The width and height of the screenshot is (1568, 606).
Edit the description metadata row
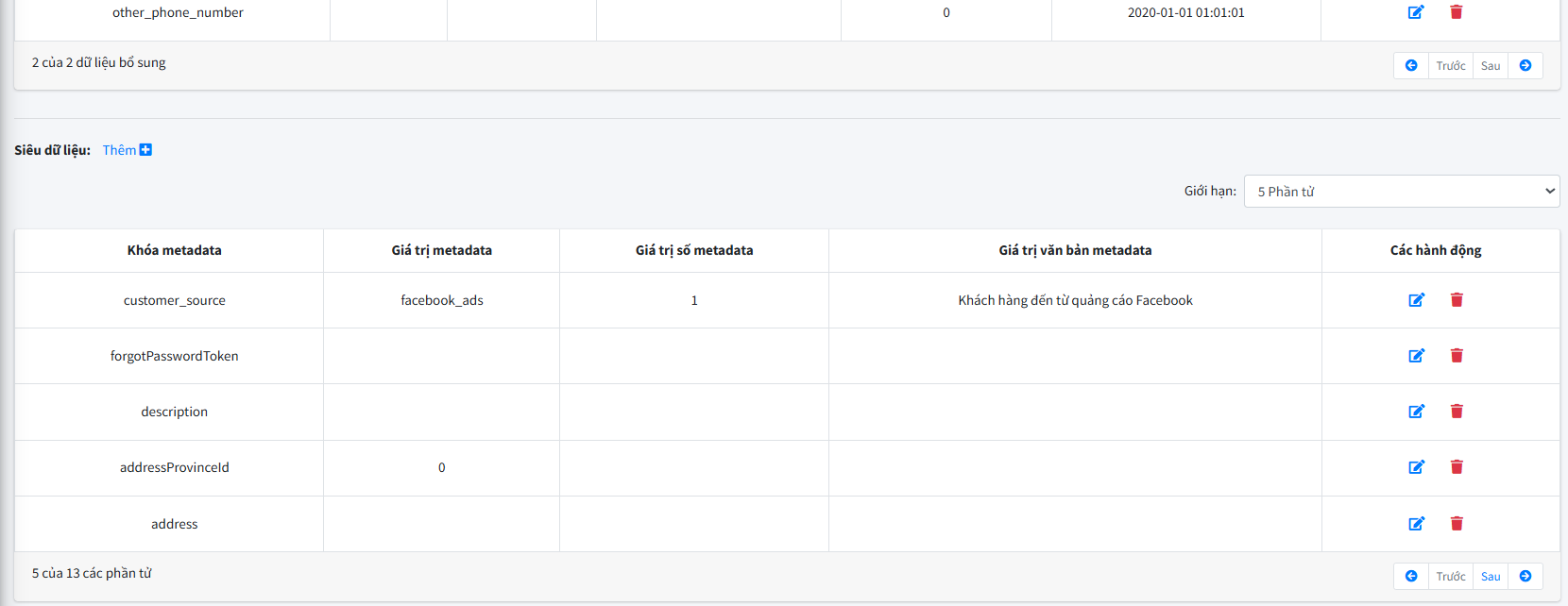pyautogui.click(x=1416, y=412)
